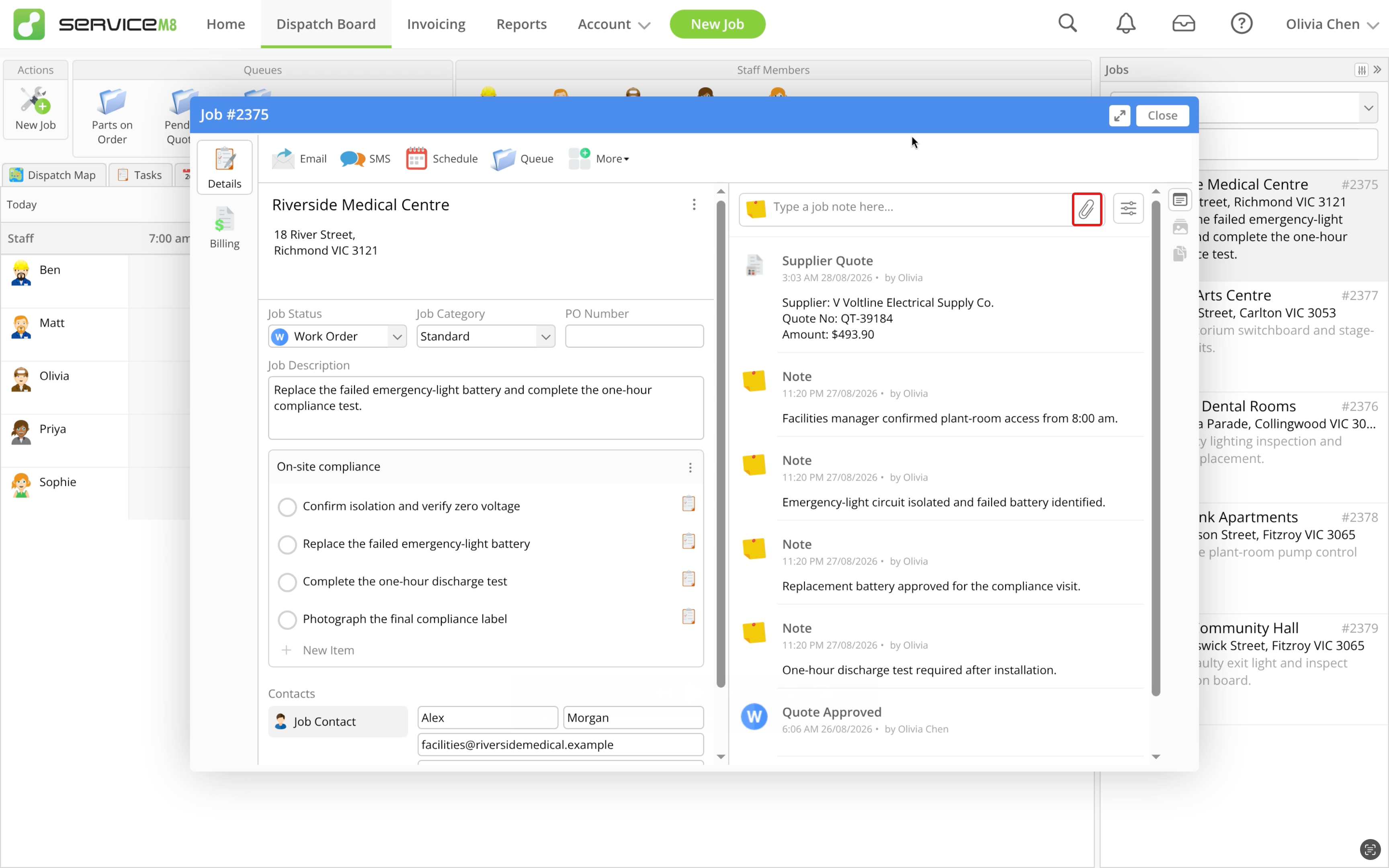Click the Schedule calendar icon
The image size is (1389, 868).
pyautogui.click(x=416, y=158)
